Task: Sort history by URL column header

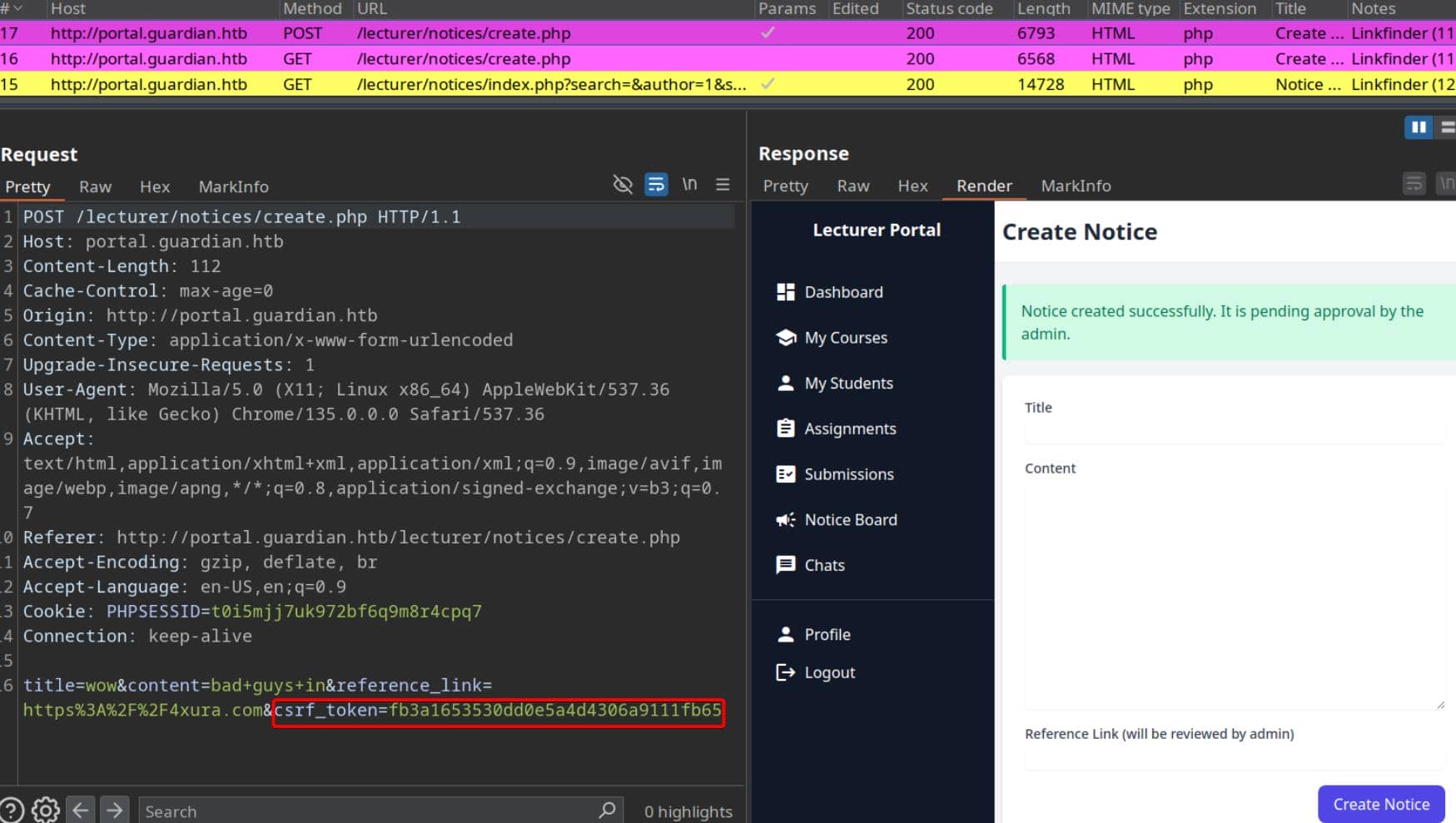Action: [372, 8]
